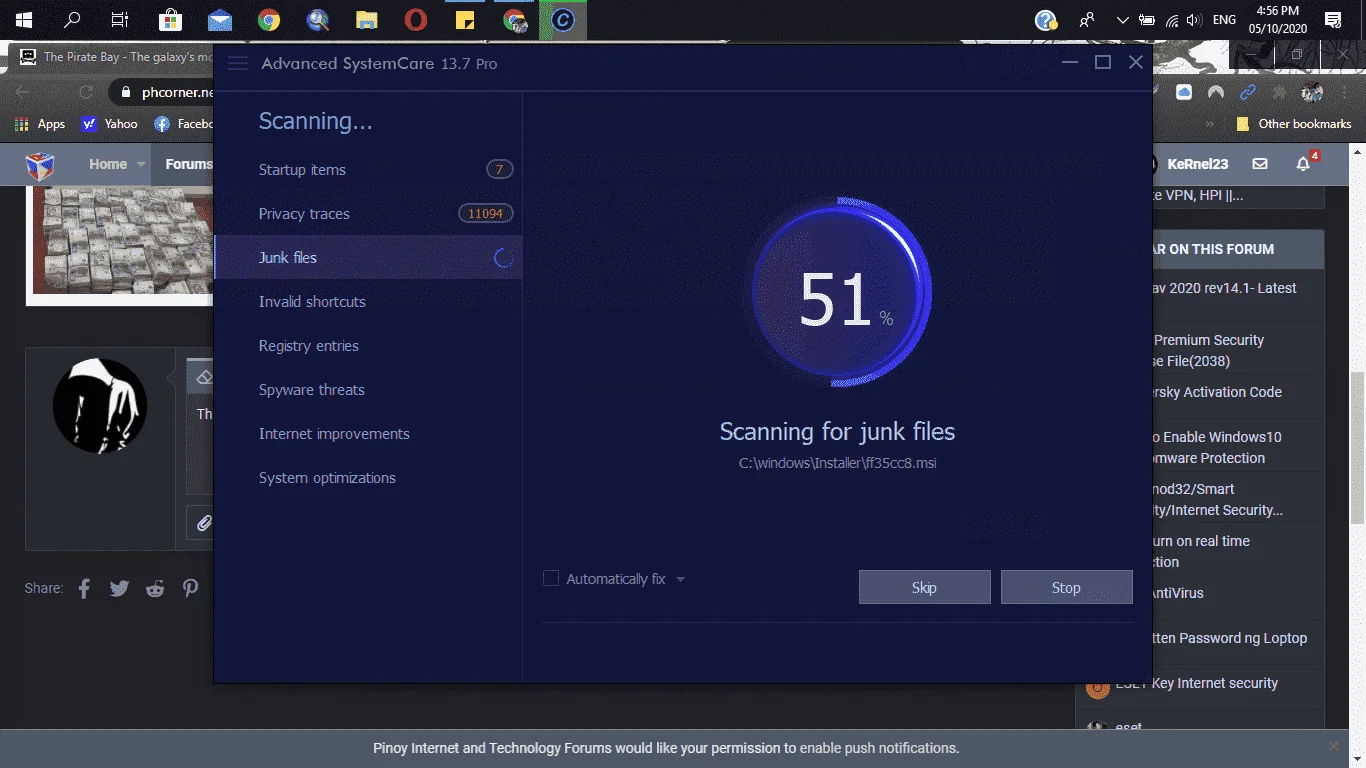
Task: Open the Chrome profile avatar
Action: pyautogui.click(x=1313, y=92)
